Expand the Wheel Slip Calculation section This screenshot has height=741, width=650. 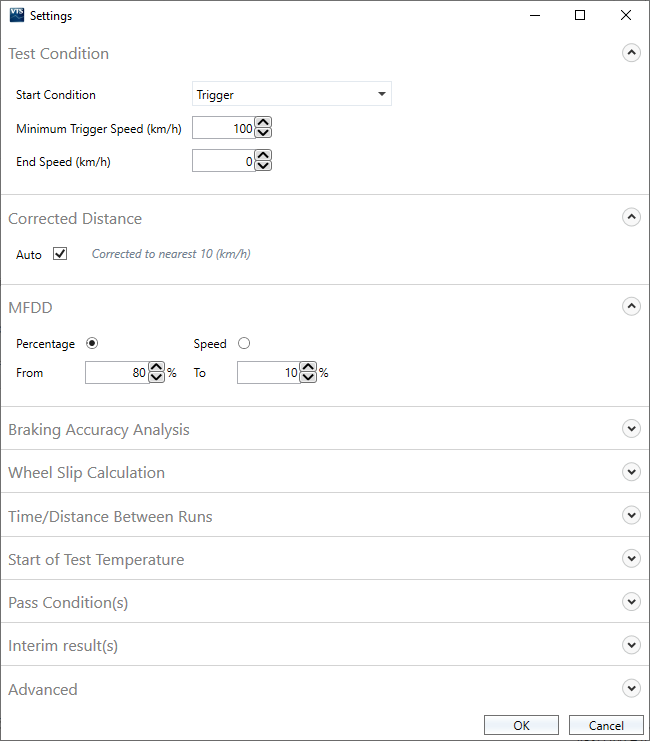(631, 471)
